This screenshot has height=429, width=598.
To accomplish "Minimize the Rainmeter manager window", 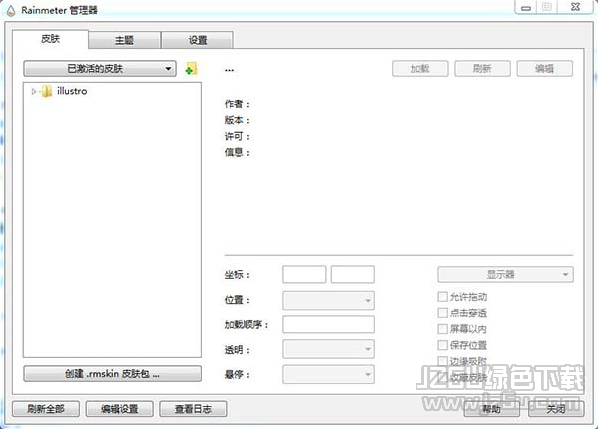I will [526, 8].
